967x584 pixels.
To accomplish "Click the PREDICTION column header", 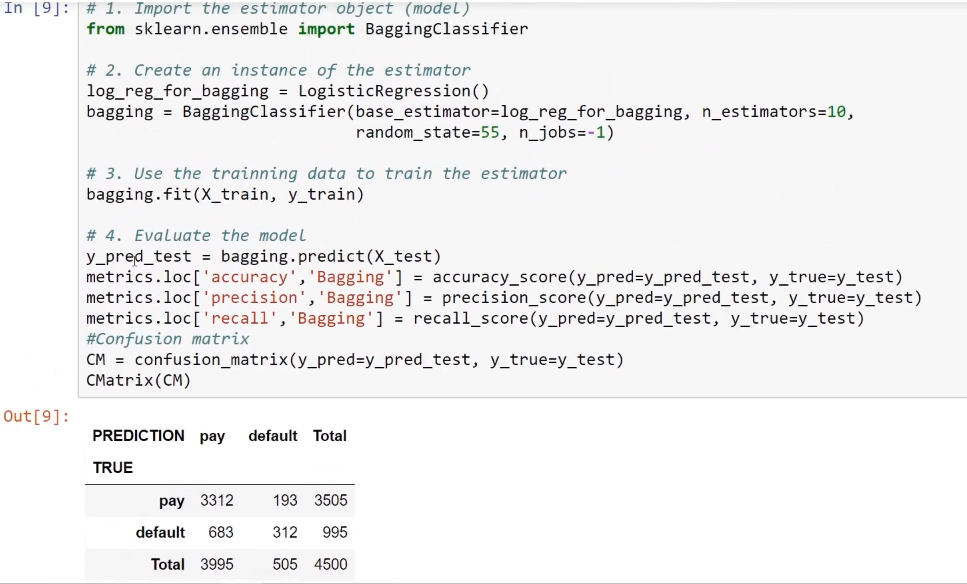I will (138, 436).
